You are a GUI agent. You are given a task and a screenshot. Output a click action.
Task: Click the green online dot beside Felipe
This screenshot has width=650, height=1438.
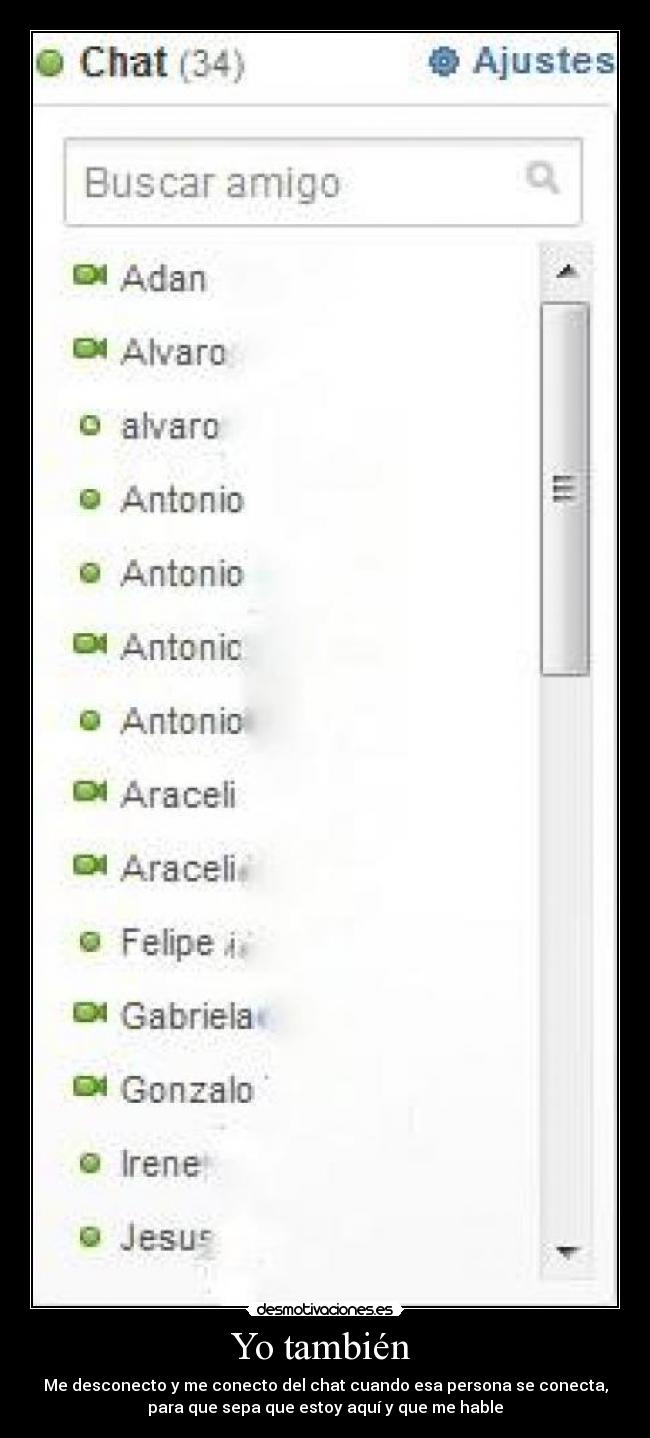click(x=91, y=941)
